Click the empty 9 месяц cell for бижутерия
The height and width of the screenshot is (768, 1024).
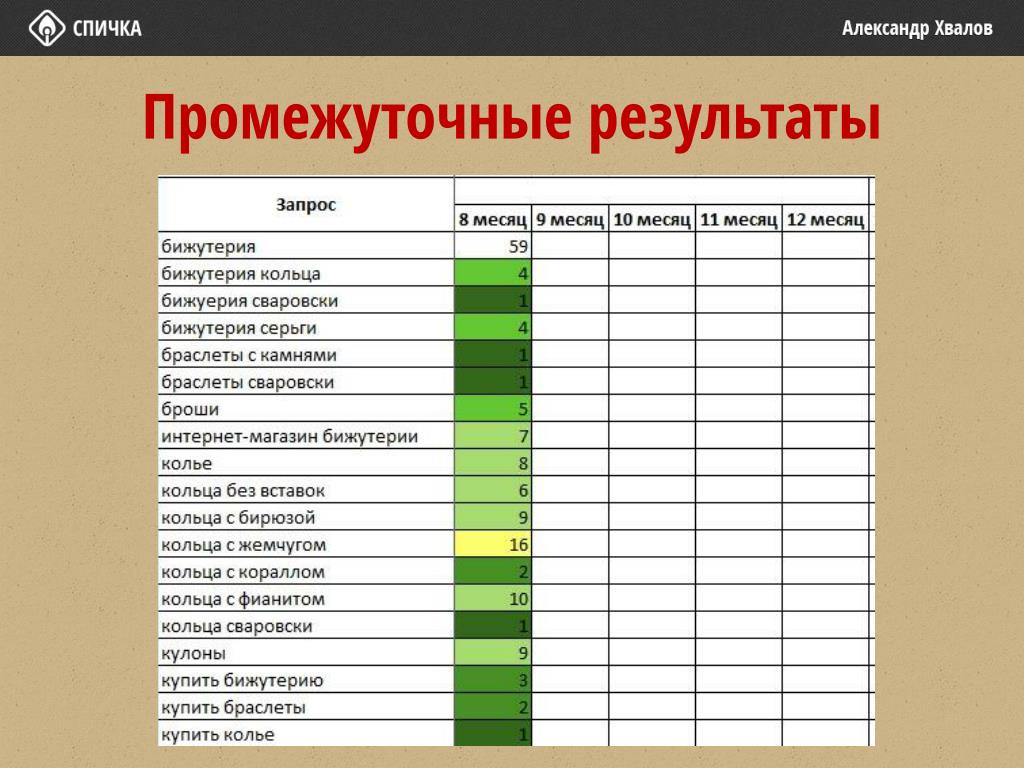pos(571,246)
